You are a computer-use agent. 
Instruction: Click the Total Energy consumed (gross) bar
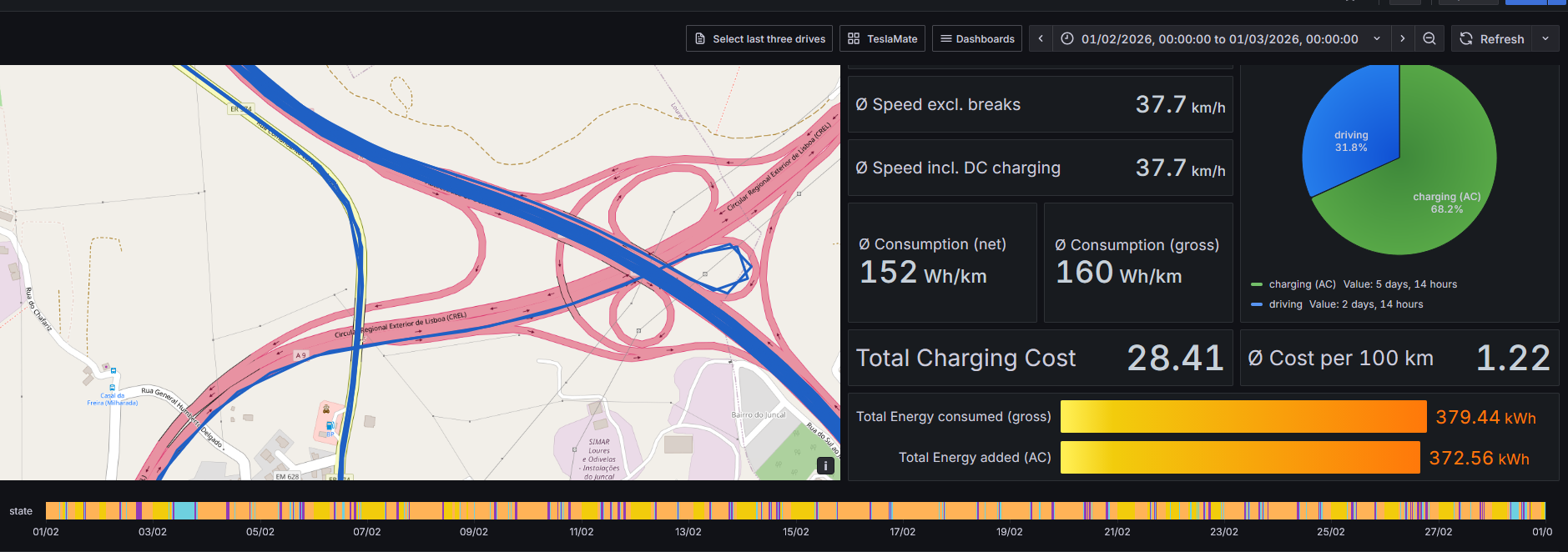click(x=1243, y=417)
